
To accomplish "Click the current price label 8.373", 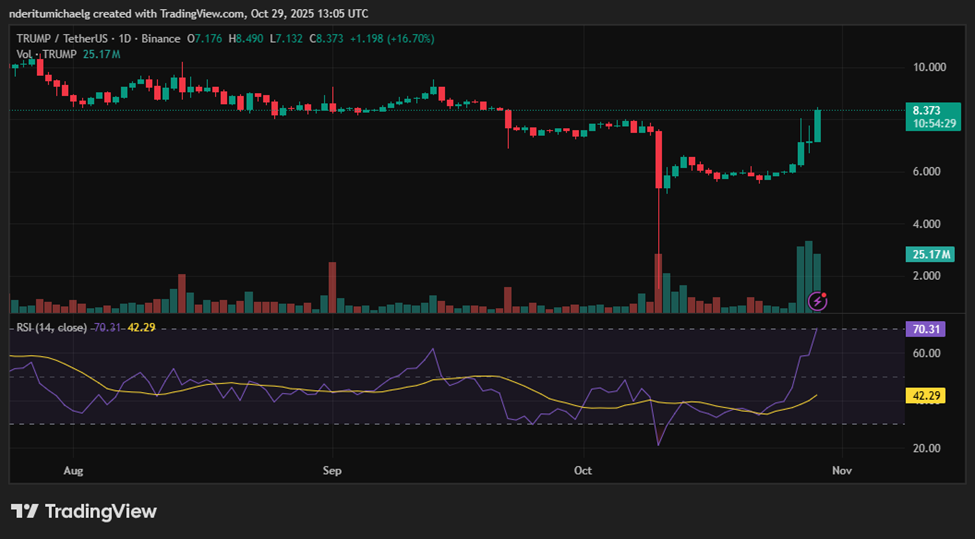I will point(933,117).
